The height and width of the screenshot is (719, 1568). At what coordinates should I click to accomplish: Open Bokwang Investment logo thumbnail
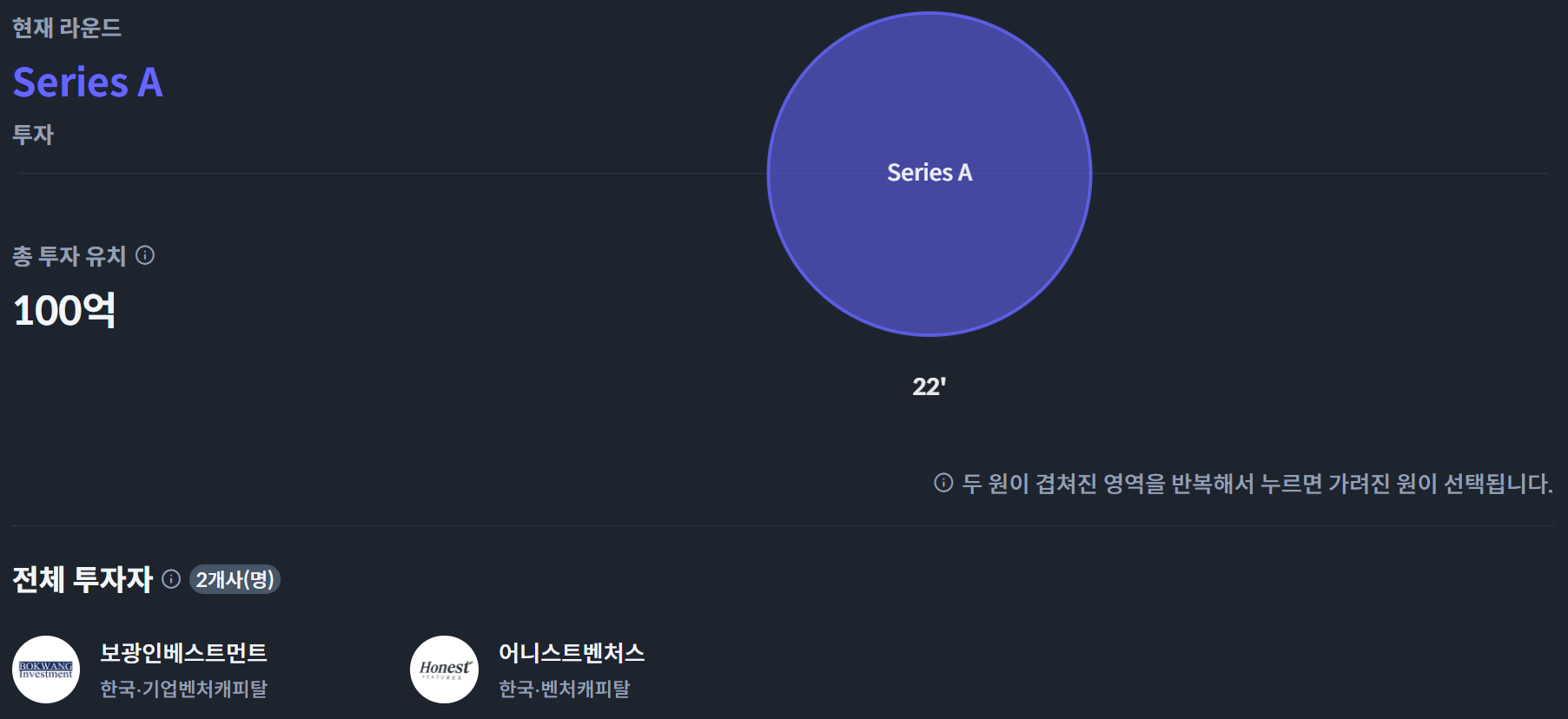pyautogui.click(x=46, y=670)
